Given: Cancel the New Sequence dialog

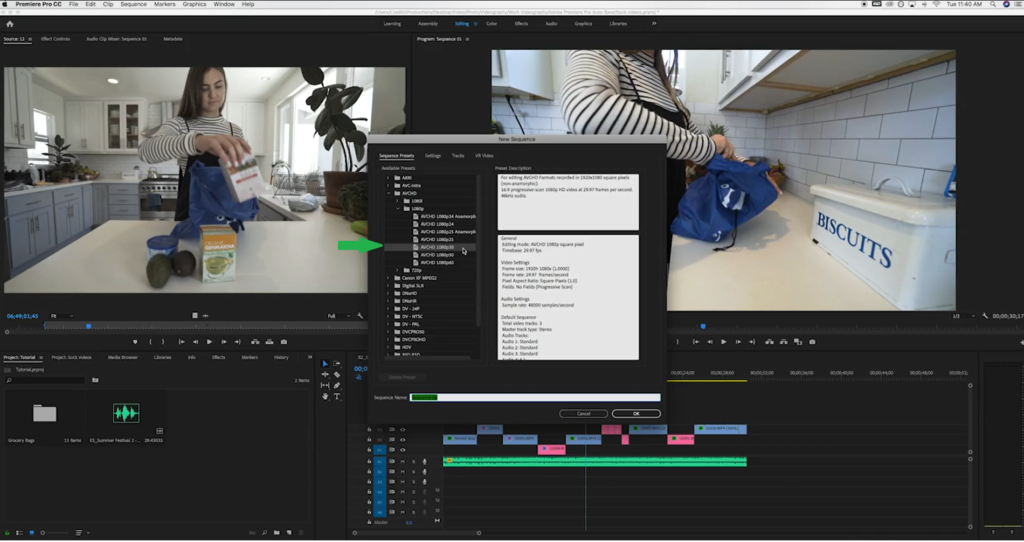Looking at the screenshot, I should click(584, 413).
